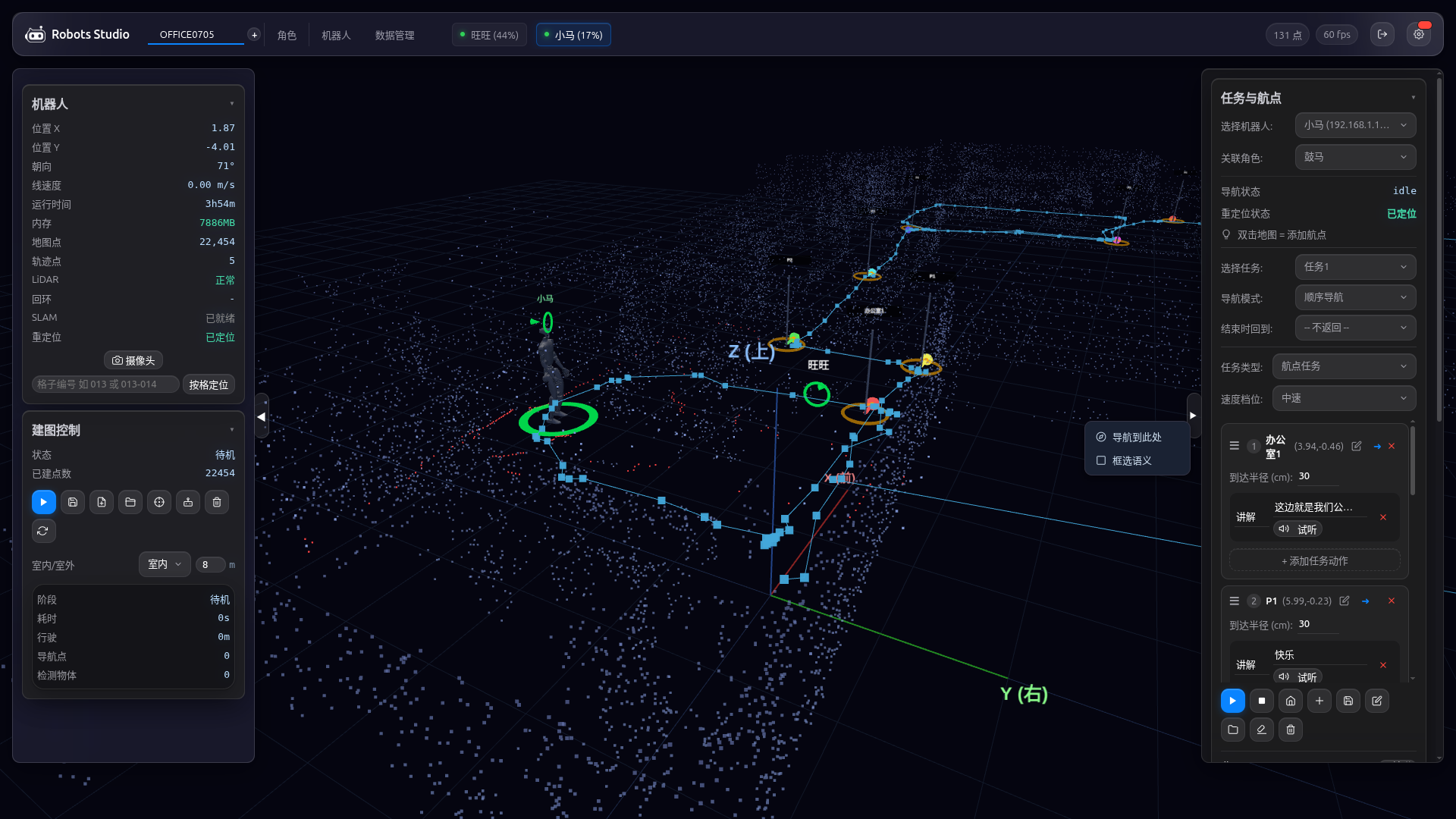Viewport: 1456px width, 819px height.
Task: Open the 速度档位 中速 dropdown
Action: coord(1344,398)
